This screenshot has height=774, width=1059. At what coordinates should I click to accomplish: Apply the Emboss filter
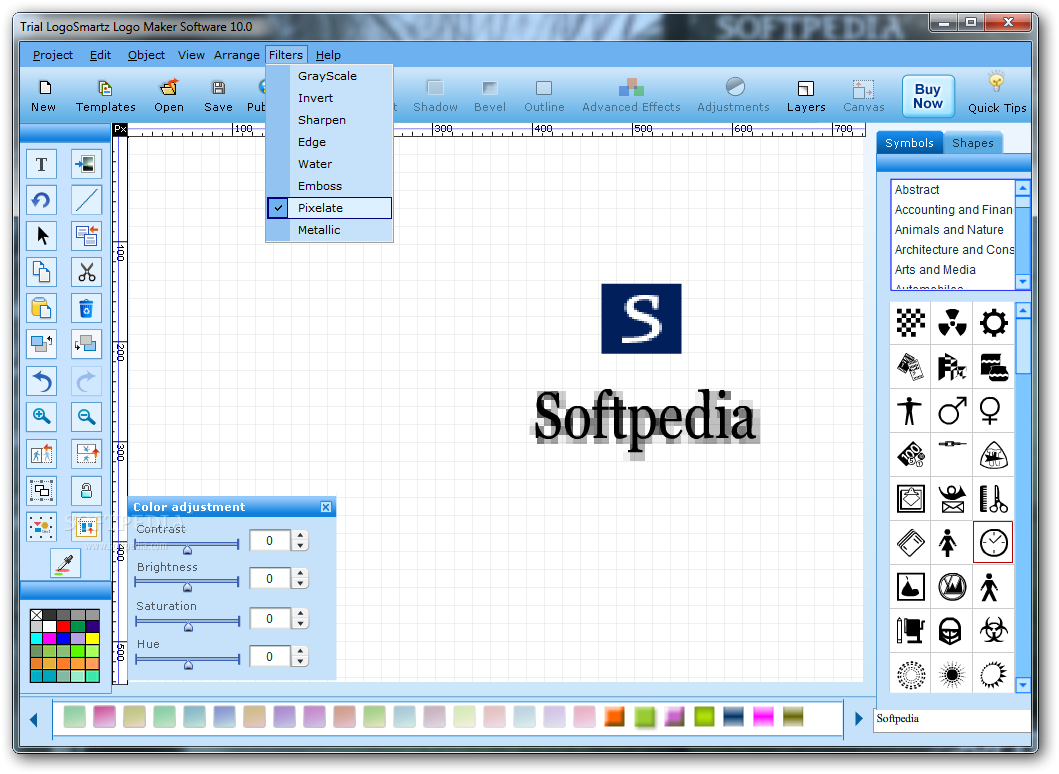330,186
